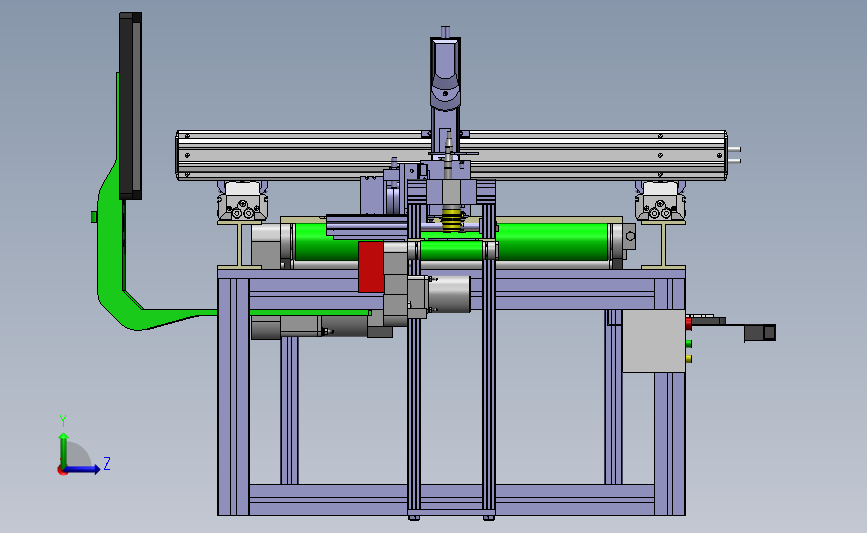Select the black monitor panel on the green arm
Viewport: 867px width, 533px height.
pos(130,106)
